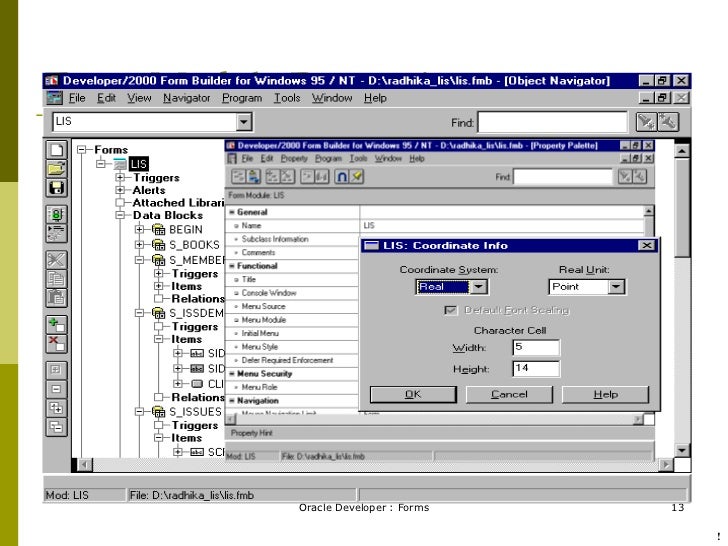Open the Program menu in main window
The height and width of the screenshot is (546, 728).
(x=242, y=98)
